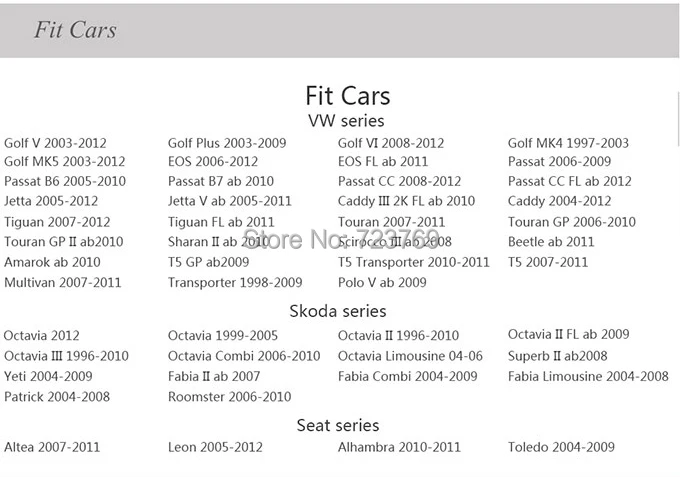Select Leon 2005-2012 entry

pyautogui.click(x=216, y=447)
